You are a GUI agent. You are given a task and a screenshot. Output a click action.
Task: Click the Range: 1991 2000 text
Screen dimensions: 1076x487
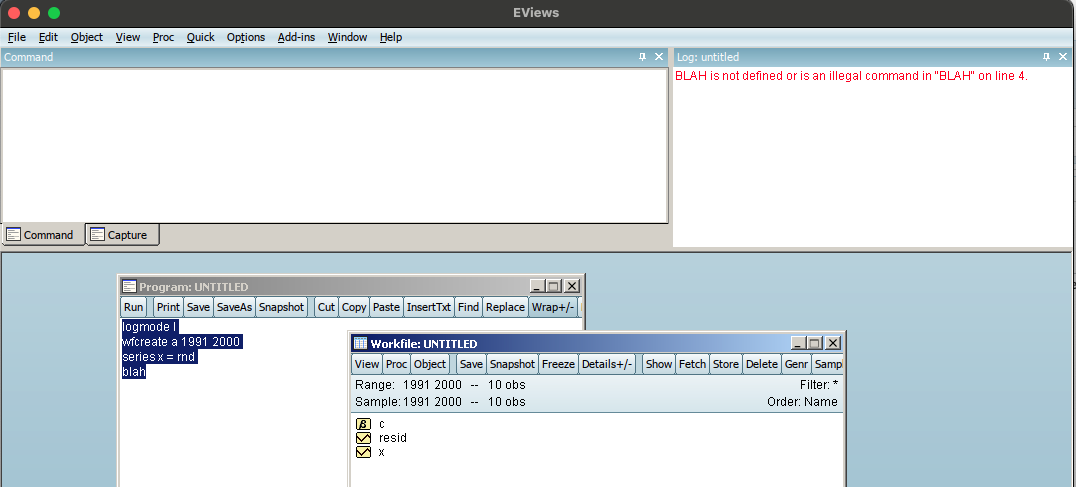pyautogui.click(x=408, y=385)
